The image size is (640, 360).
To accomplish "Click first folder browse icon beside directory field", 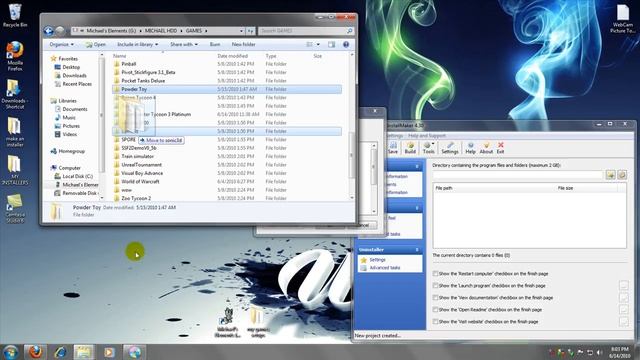I will pos(610,175).
